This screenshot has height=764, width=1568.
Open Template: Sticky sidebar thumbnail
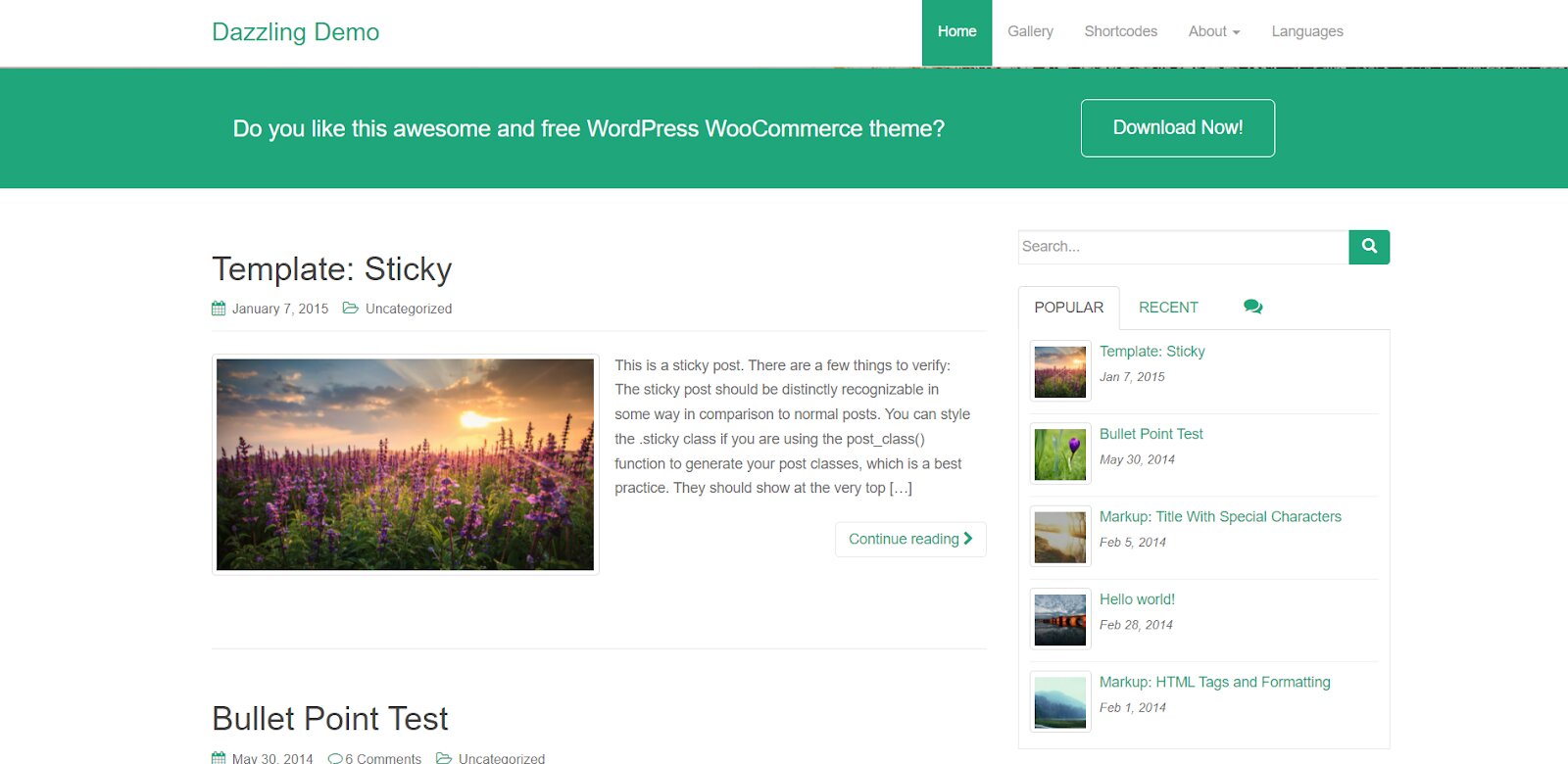click(x=1060, y=371)
